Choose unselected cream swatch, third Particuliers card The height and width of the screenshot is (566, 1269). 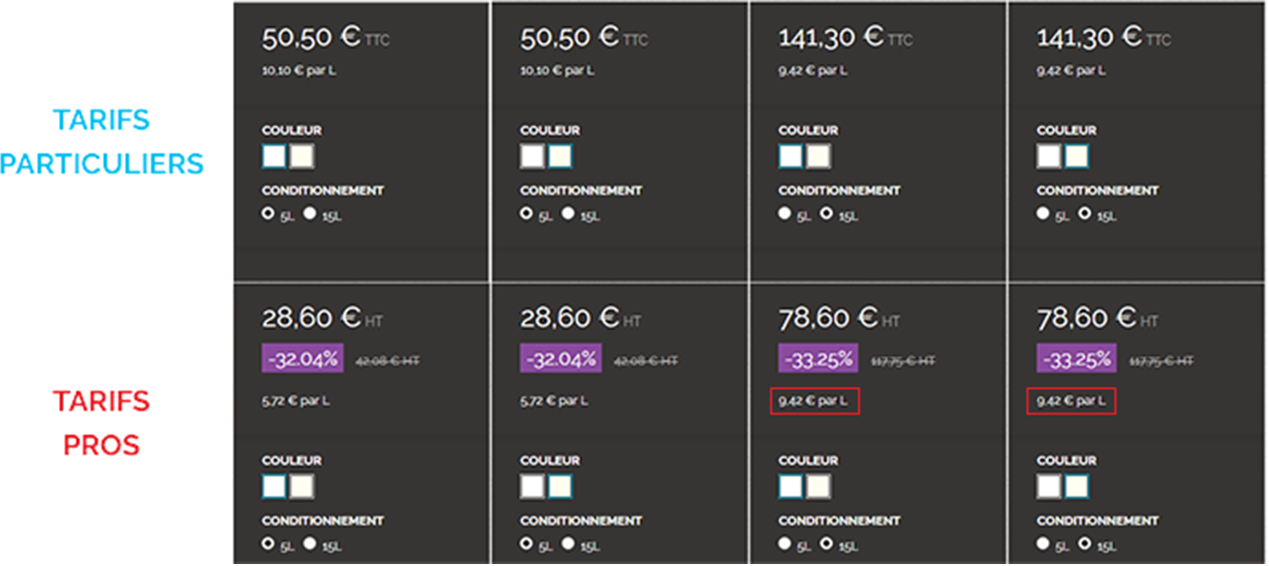[819, 156]
